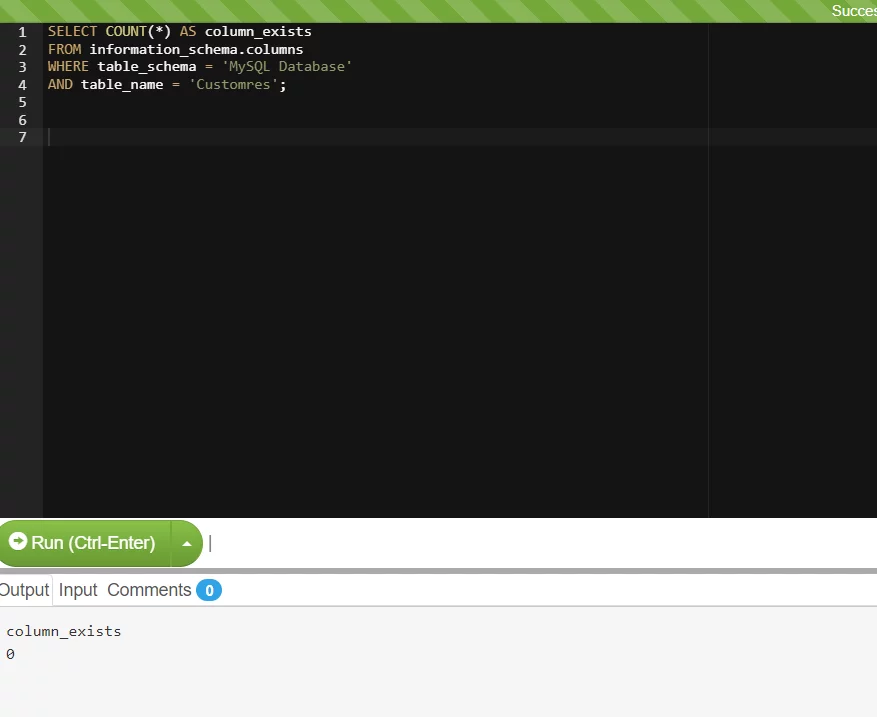Click the blue comments count badge
The height and width of the screenshot is (717, 877).
tap(208, 590)
